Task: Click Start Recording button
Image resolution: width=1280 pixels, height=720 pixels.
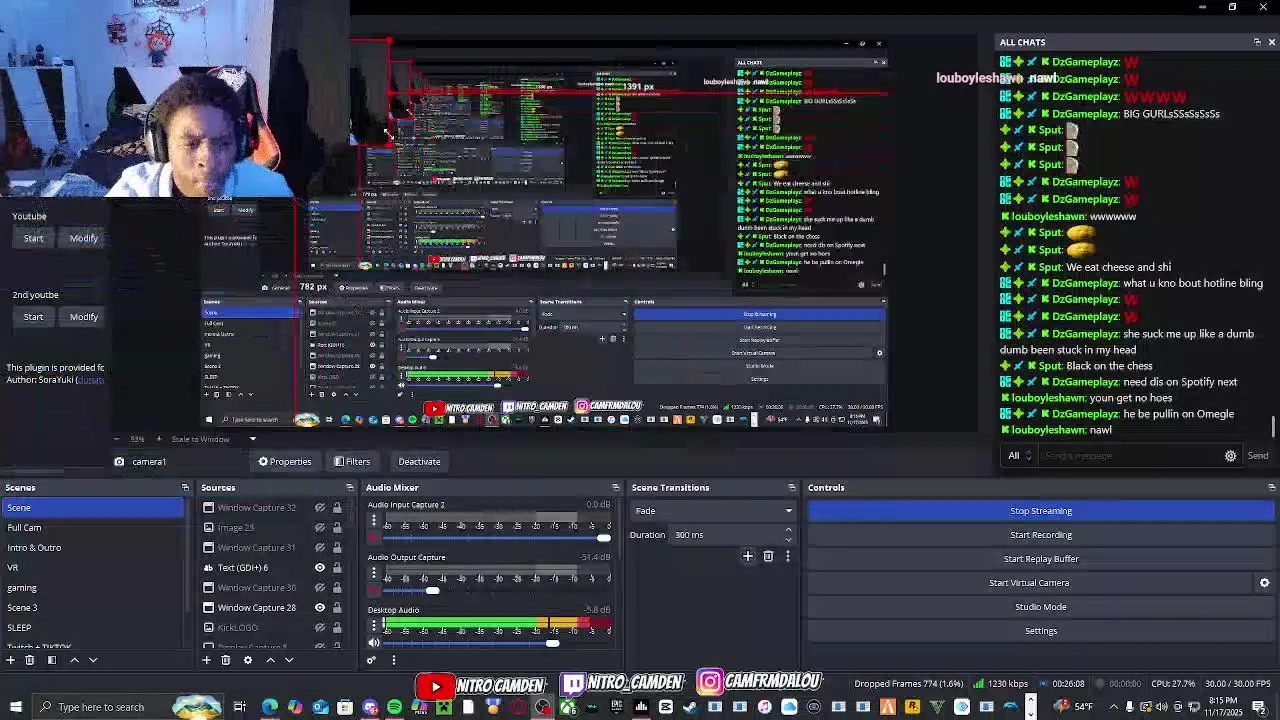Action: click(1041, 535)
